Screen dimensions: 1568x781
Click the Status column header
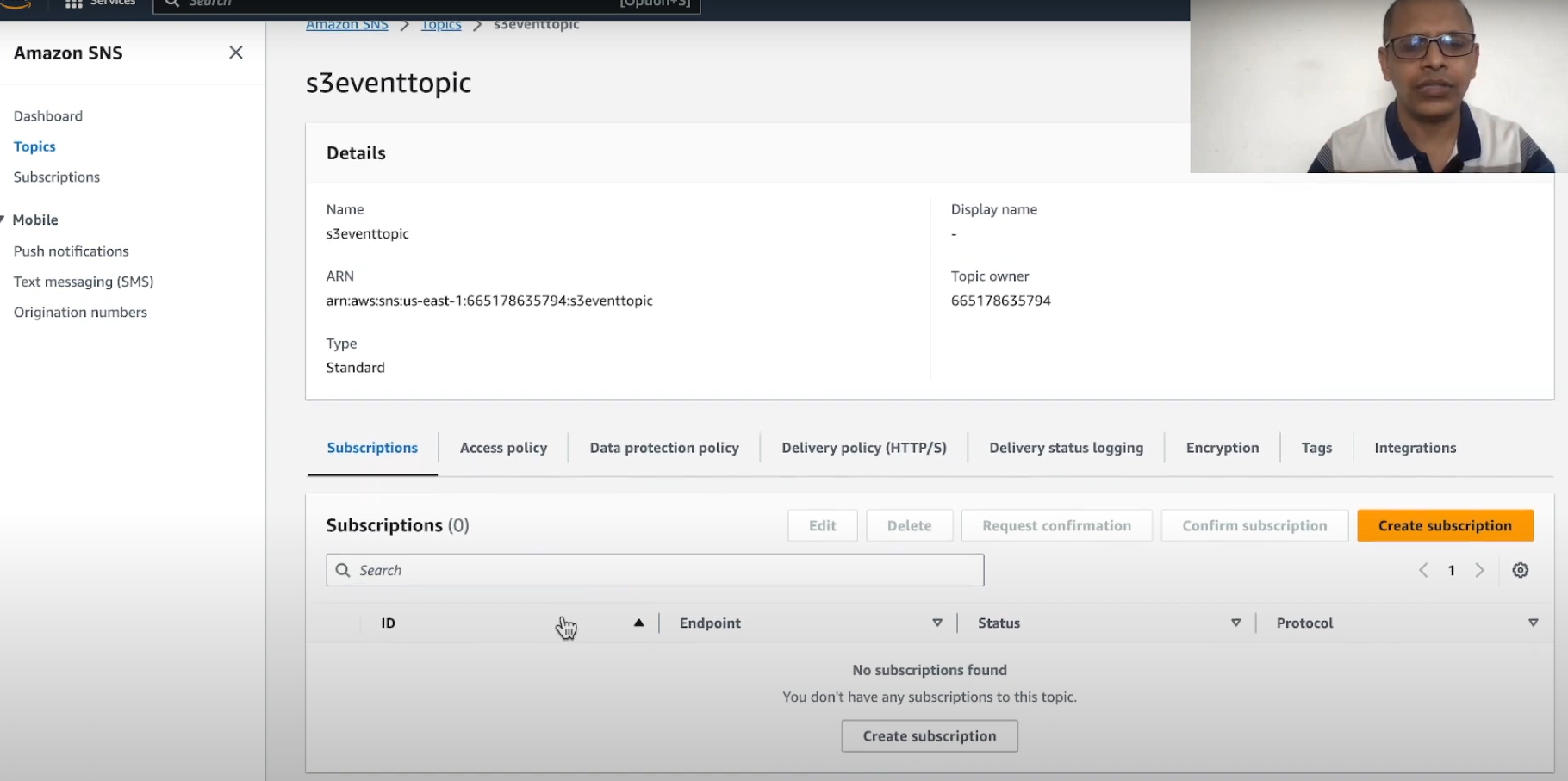[x=999, y=623]
